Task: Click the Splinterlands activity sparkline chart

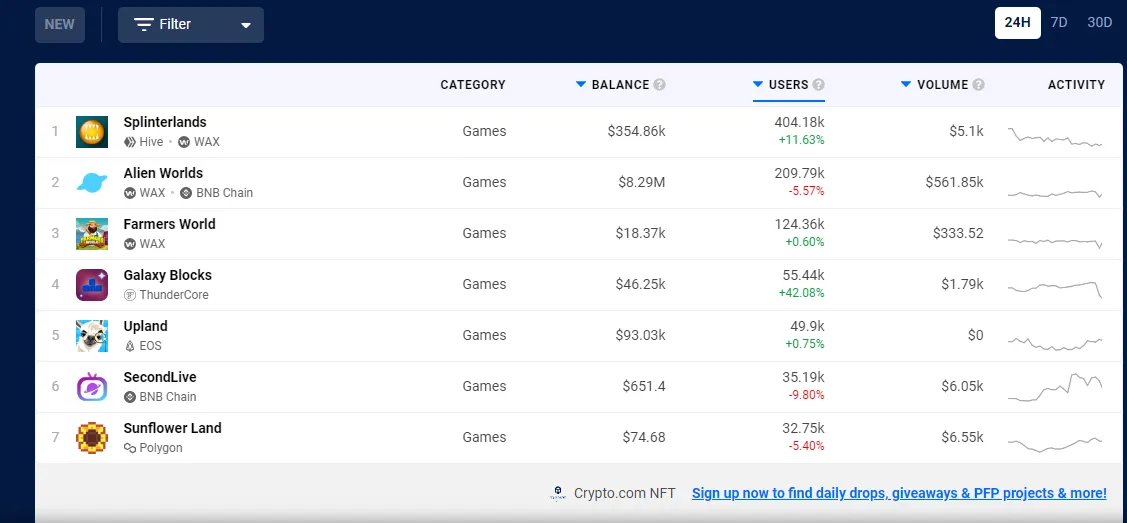Action: [1055, 136]
